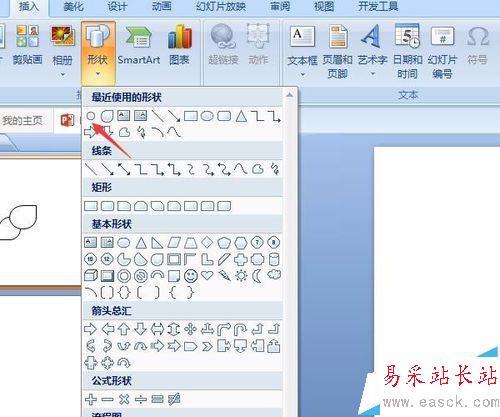Choose the hexagon in 基本形状

pos(241,243)
